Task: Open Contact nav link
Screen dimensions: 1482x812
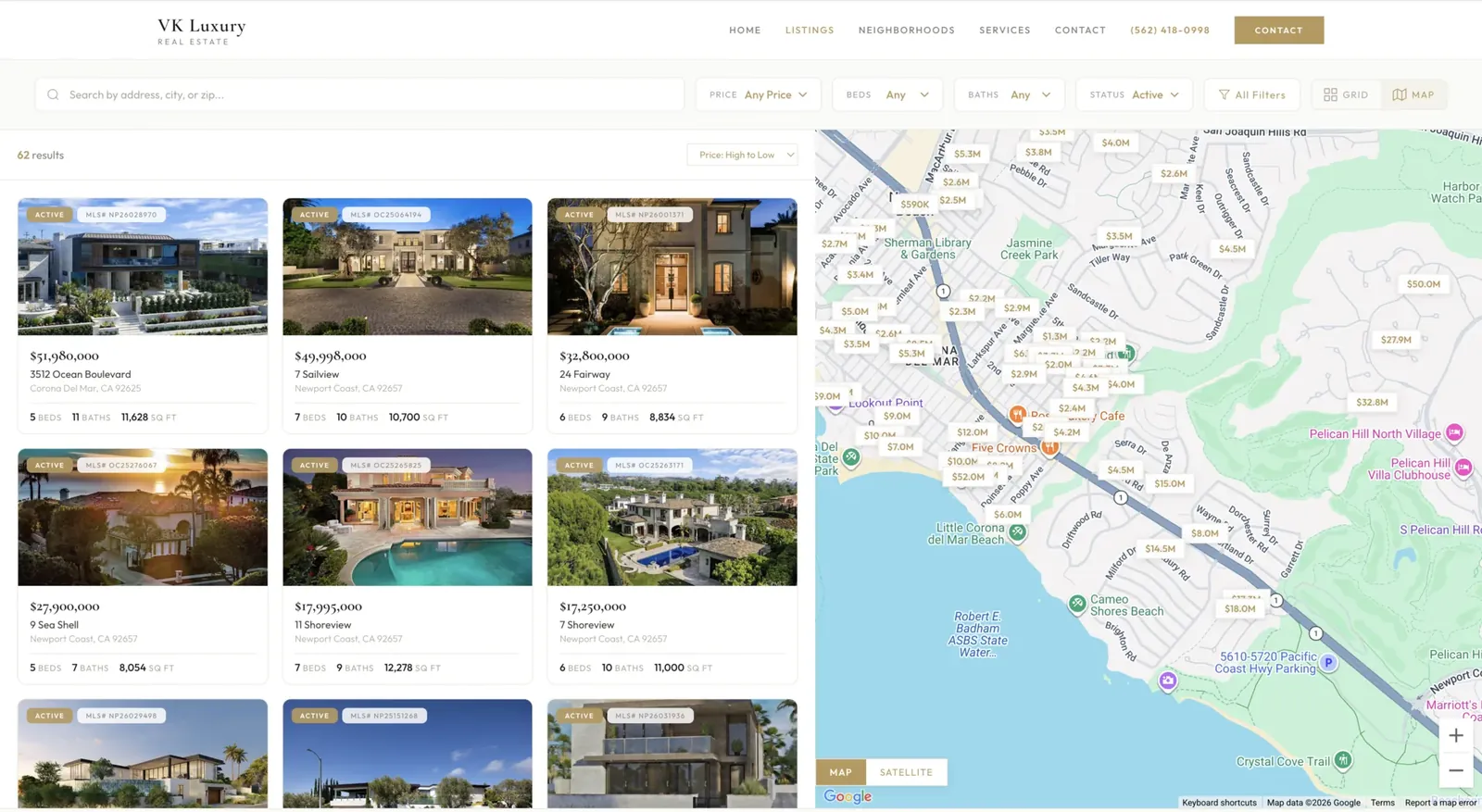Action: 1080,31
